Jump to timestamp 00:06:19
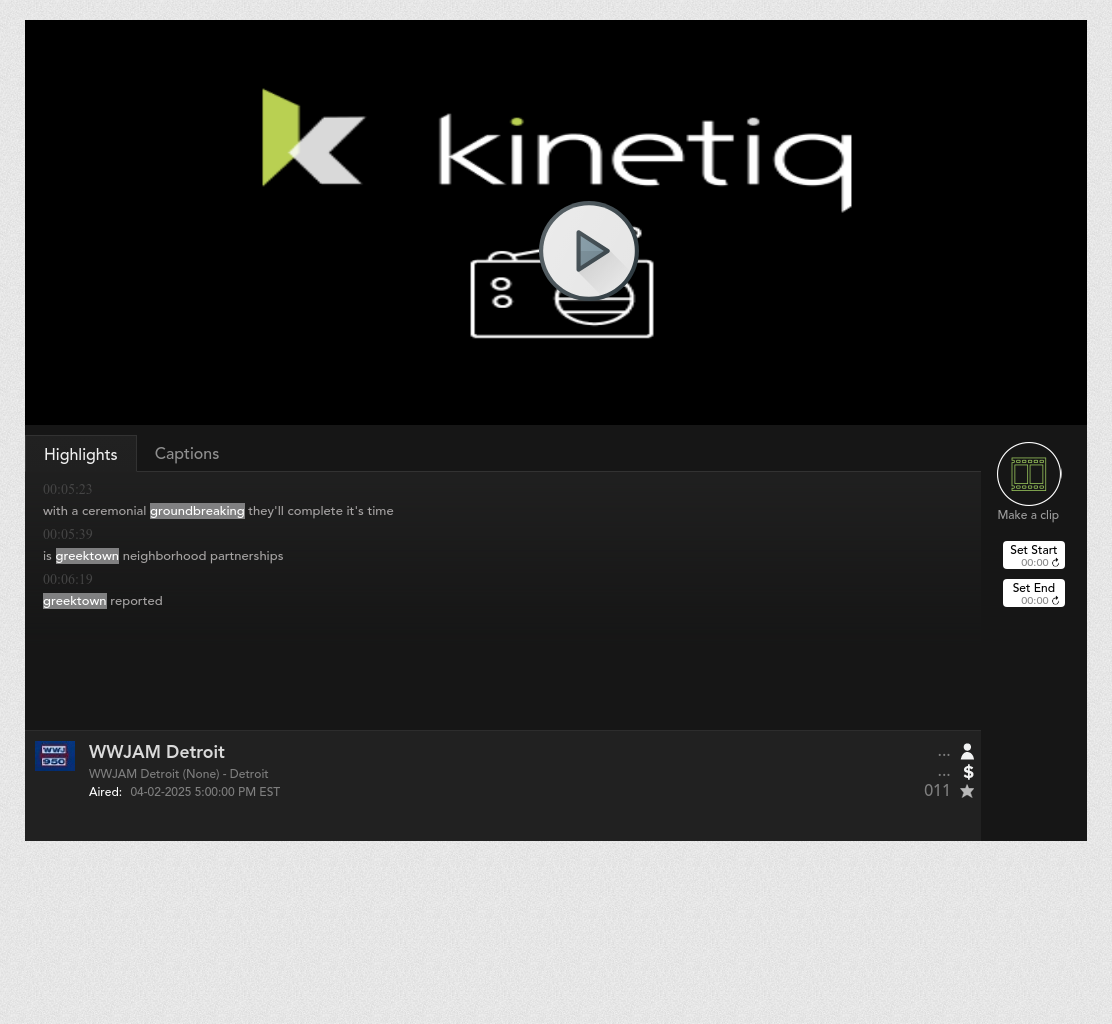Viewport: 1112px width, 1024px height. (67, 579)
